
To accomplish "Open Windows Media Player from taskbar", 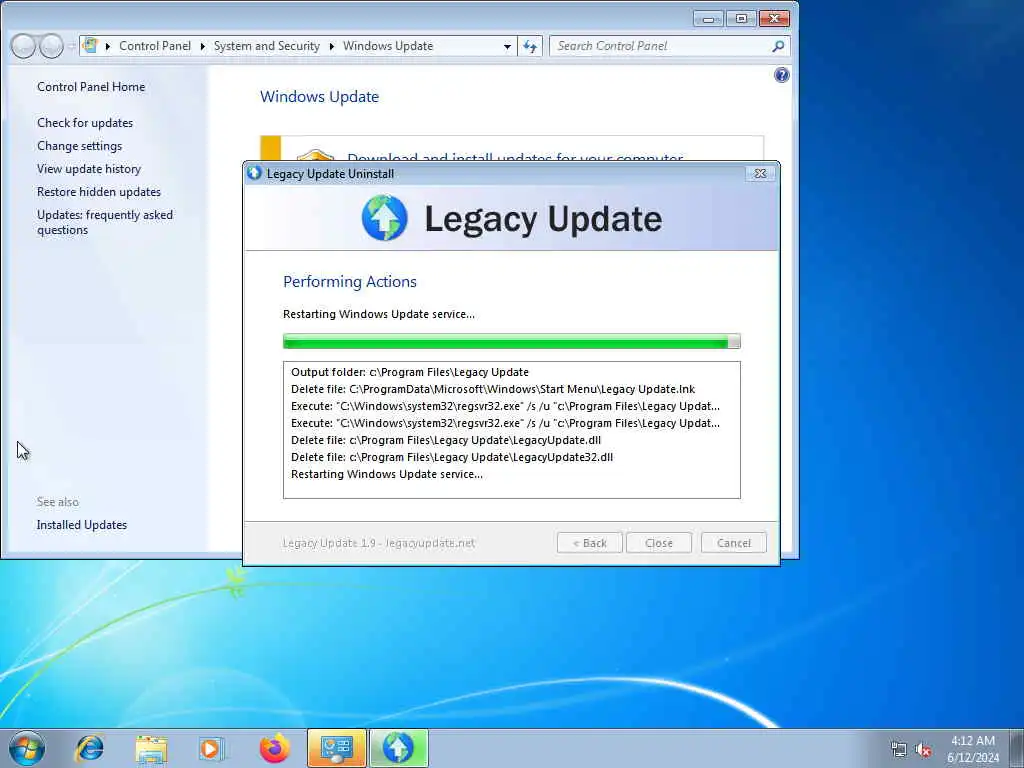I will 212,748.
